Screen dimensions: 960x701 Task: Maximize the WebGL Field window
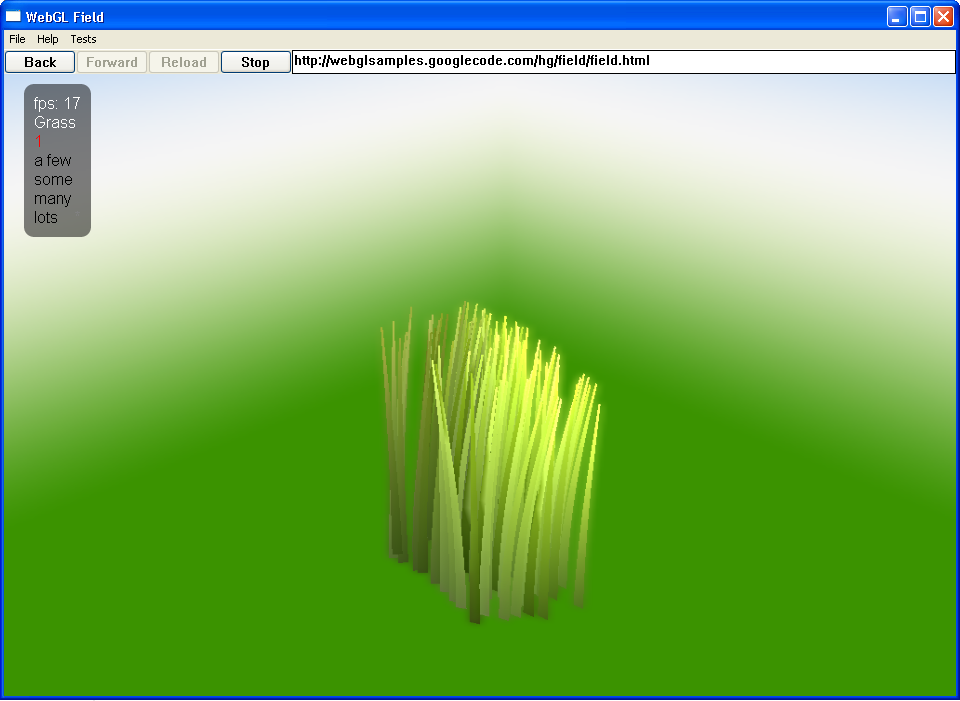pos(920,16)
